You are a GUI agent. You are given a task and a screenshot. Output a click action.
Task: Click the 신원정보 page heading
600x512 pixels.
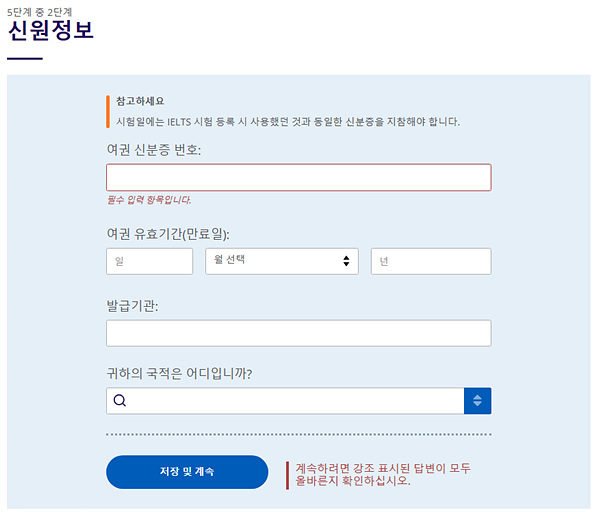[50, 30]
